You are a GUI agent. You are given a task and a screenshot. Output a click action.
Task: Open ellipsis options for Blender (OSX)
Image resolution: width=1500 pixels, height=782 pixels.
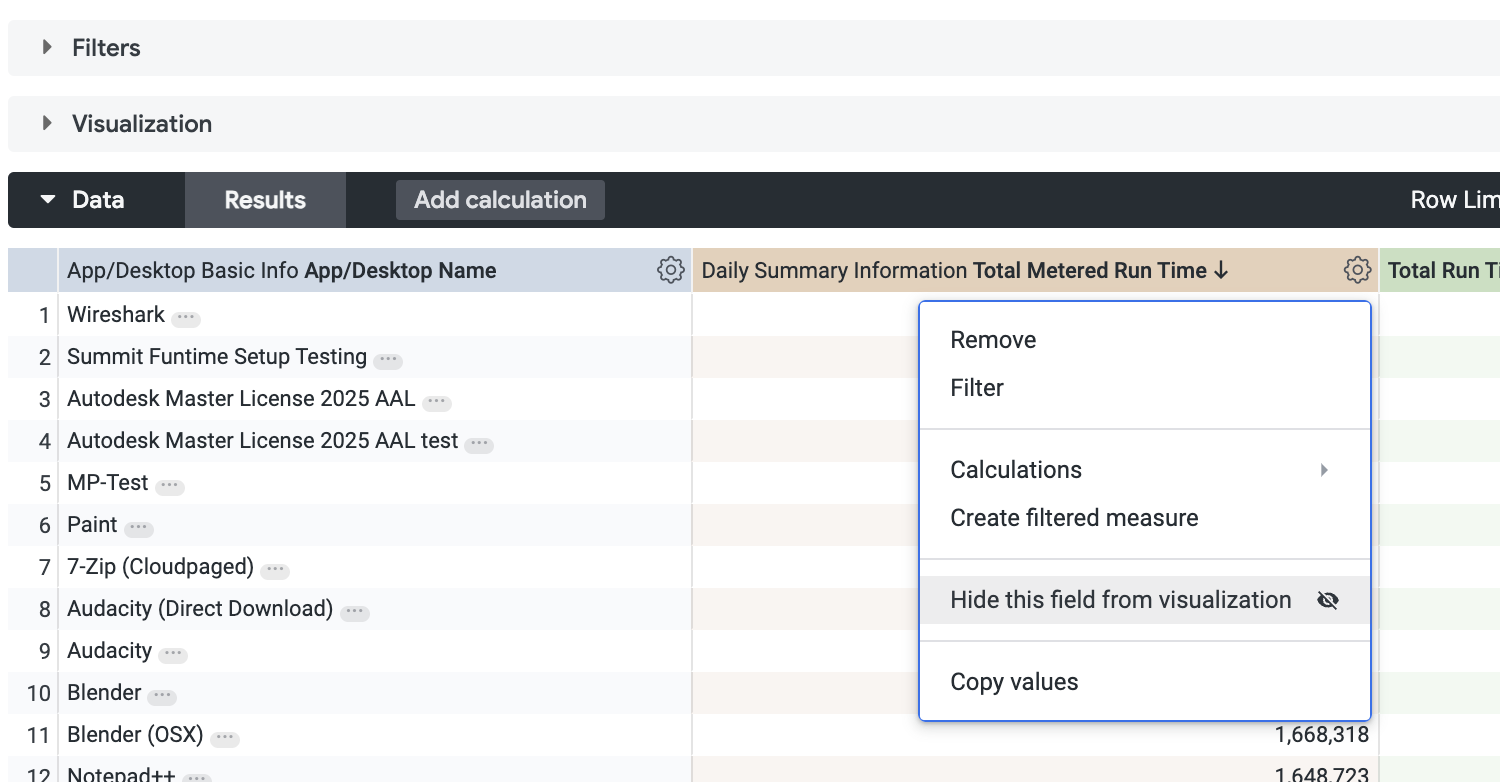pos(224,738)
